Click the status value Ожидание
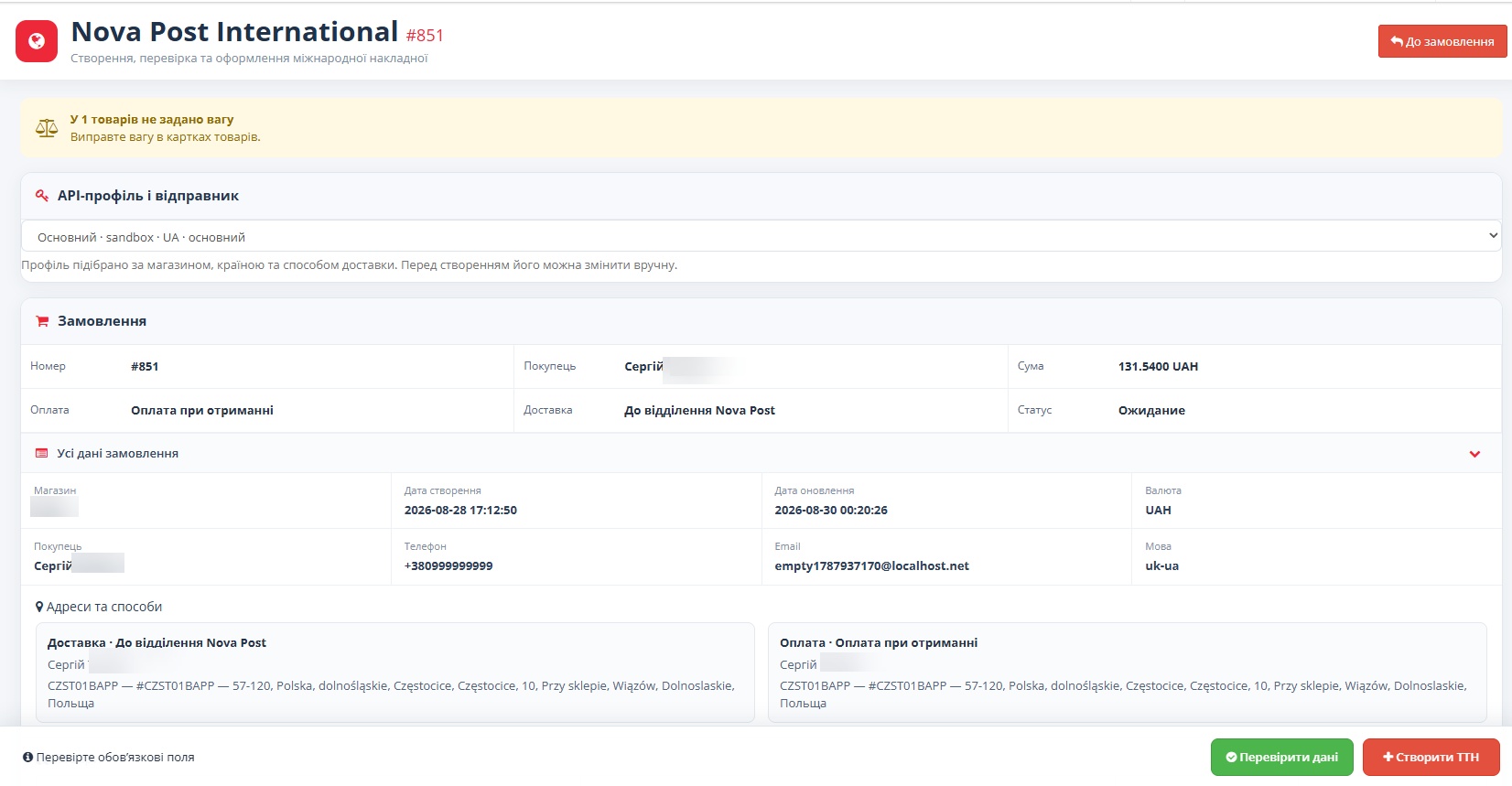Viewport: 1512px width, 786px height. coord(1151,411)
